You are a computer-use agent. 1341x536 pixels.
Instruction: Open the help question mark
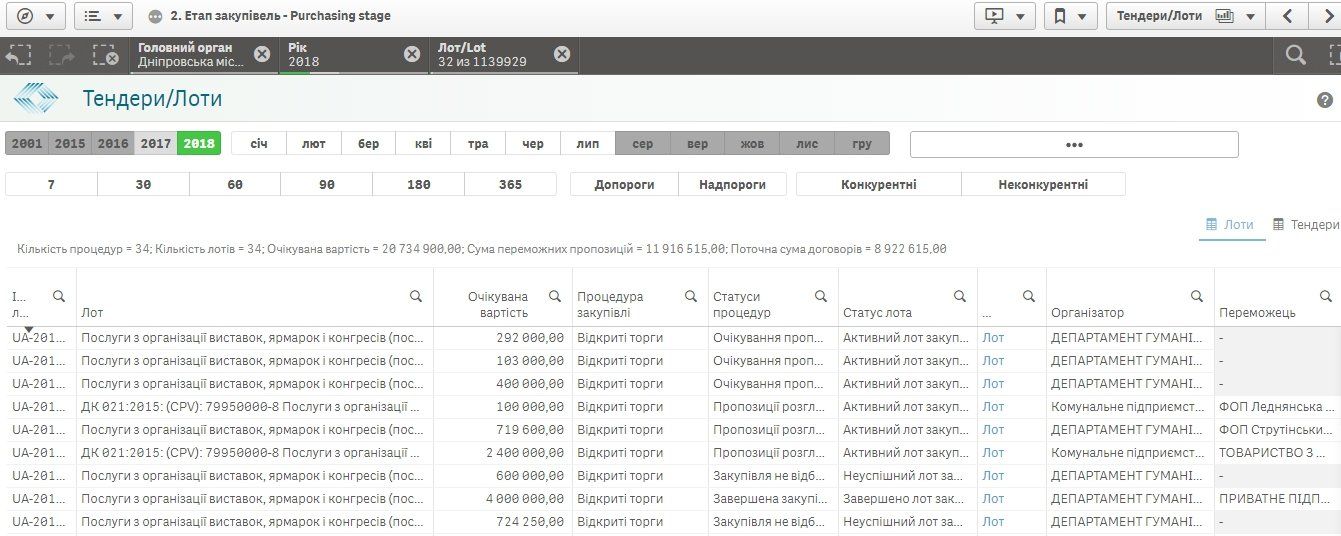pos(1325,100)
